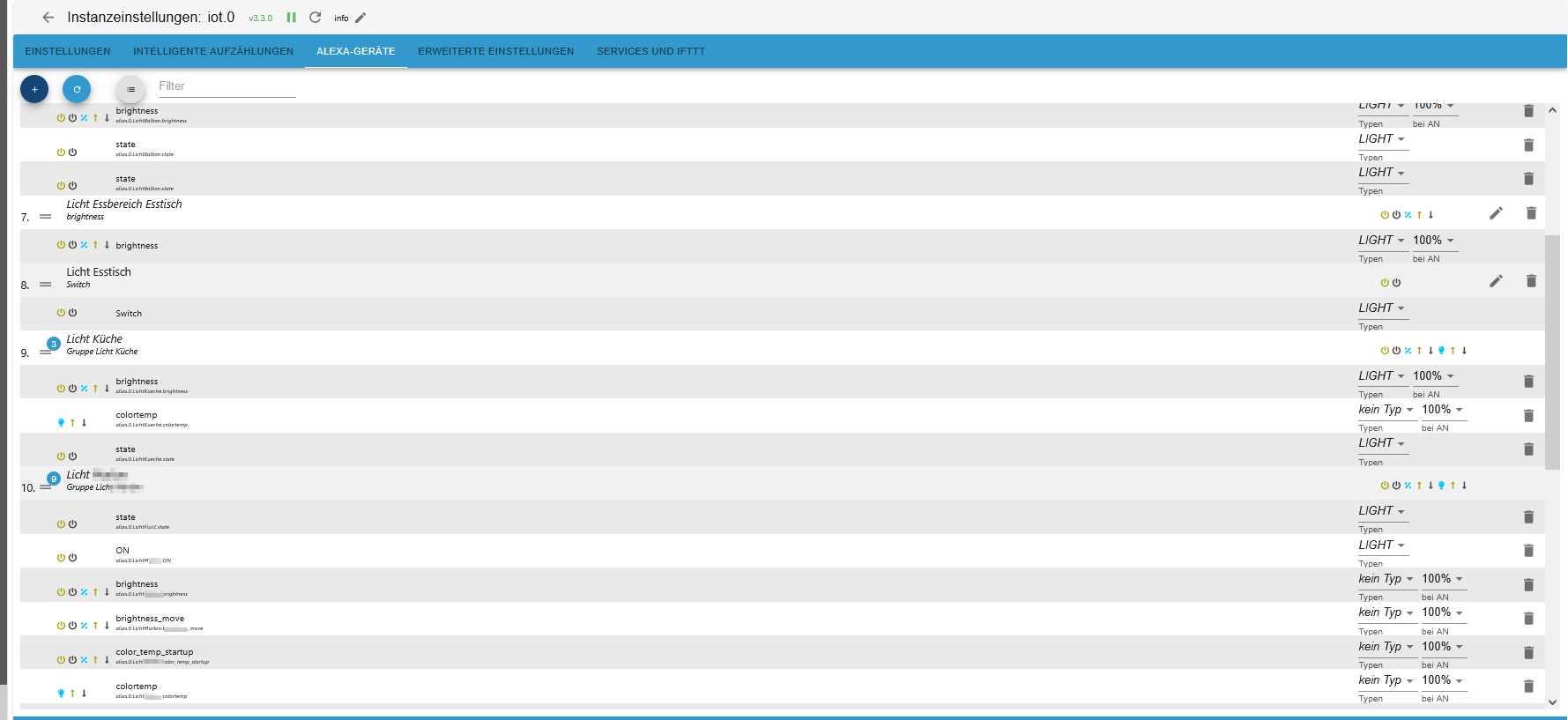1568x720 pixels.
Task: Open the LIGHT type dropdown for Switch
Action: point(1381,308)
